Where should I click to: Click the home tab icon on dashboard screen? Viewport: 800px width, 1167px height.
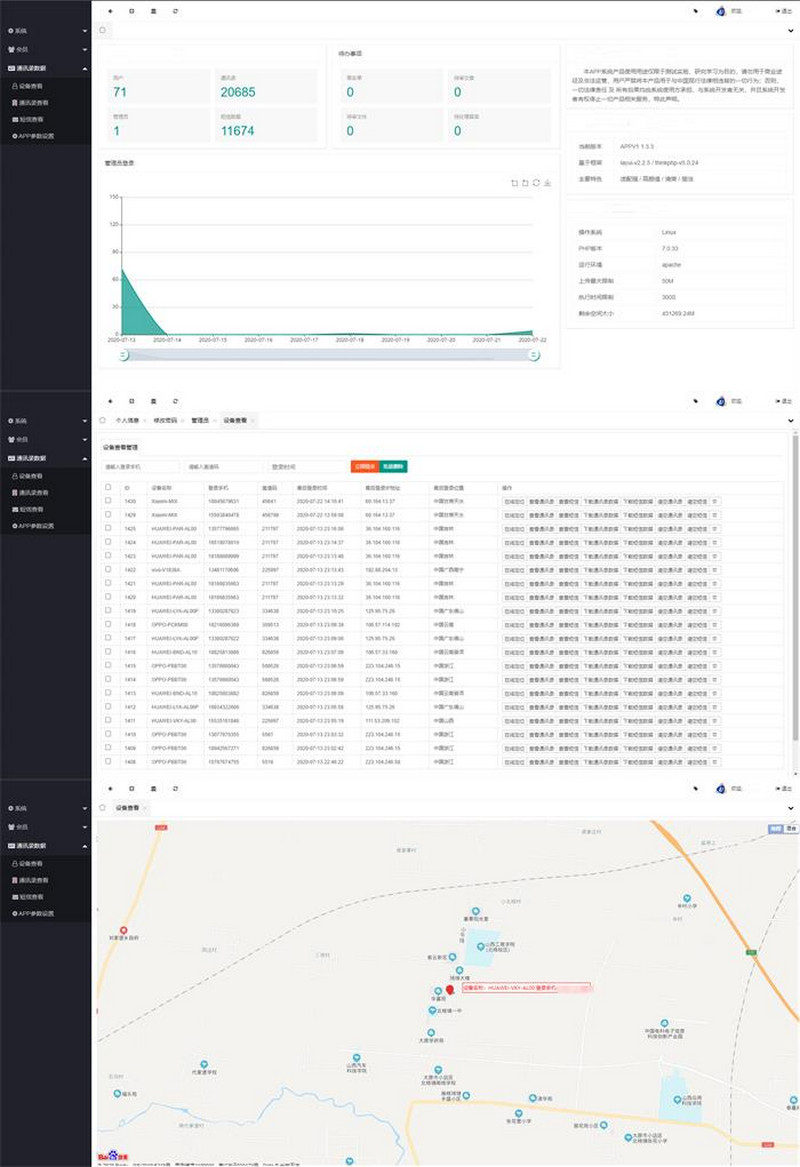pos(103,30)
